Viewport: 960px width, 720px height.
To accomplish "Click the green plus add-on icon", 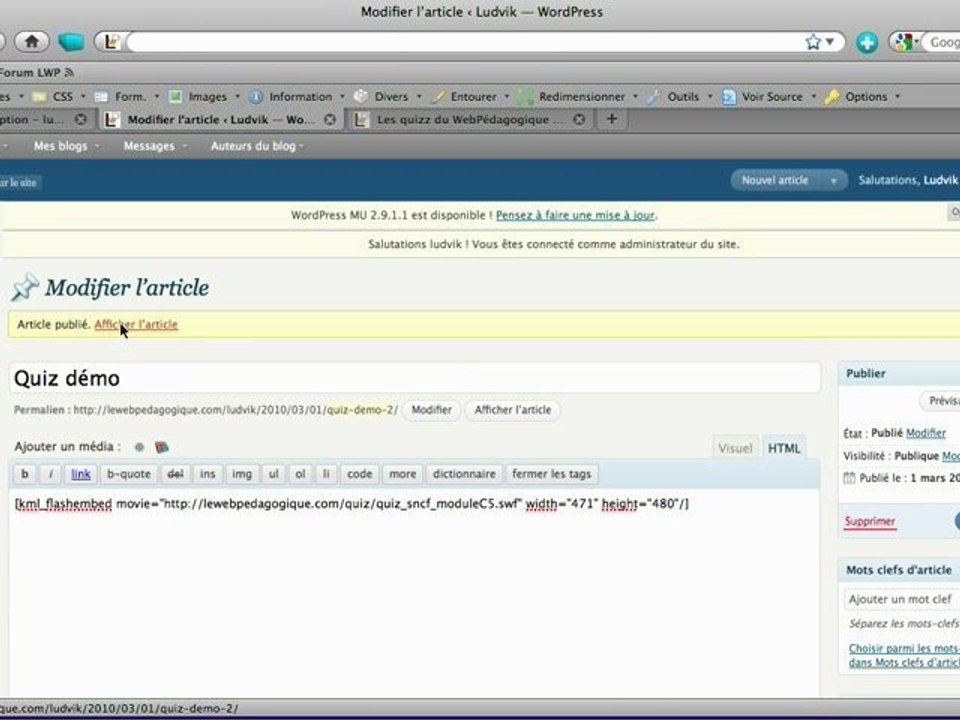I will click(x=866, y=42).
